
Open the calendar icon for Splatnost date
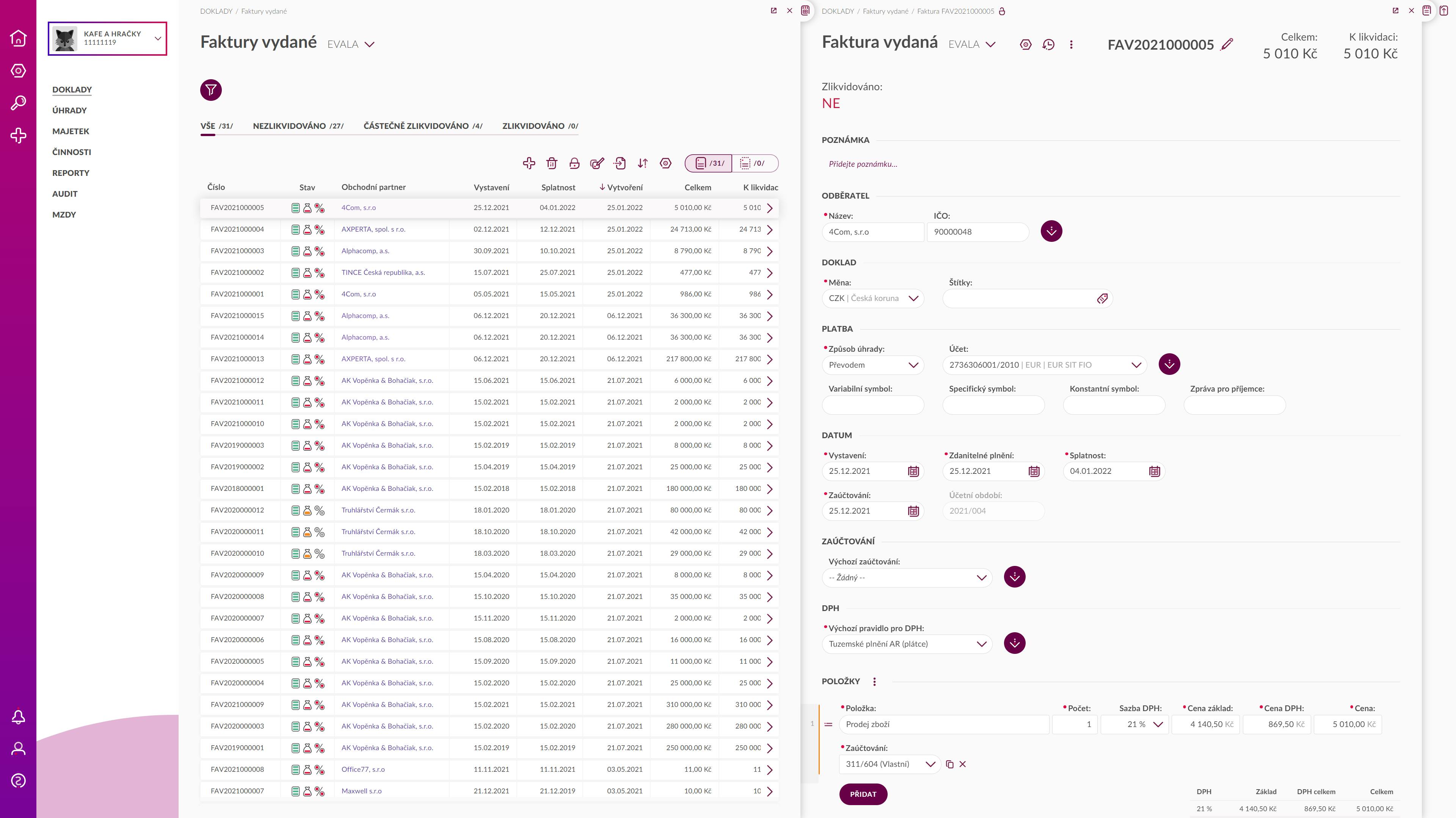(x=1155, y=471)
